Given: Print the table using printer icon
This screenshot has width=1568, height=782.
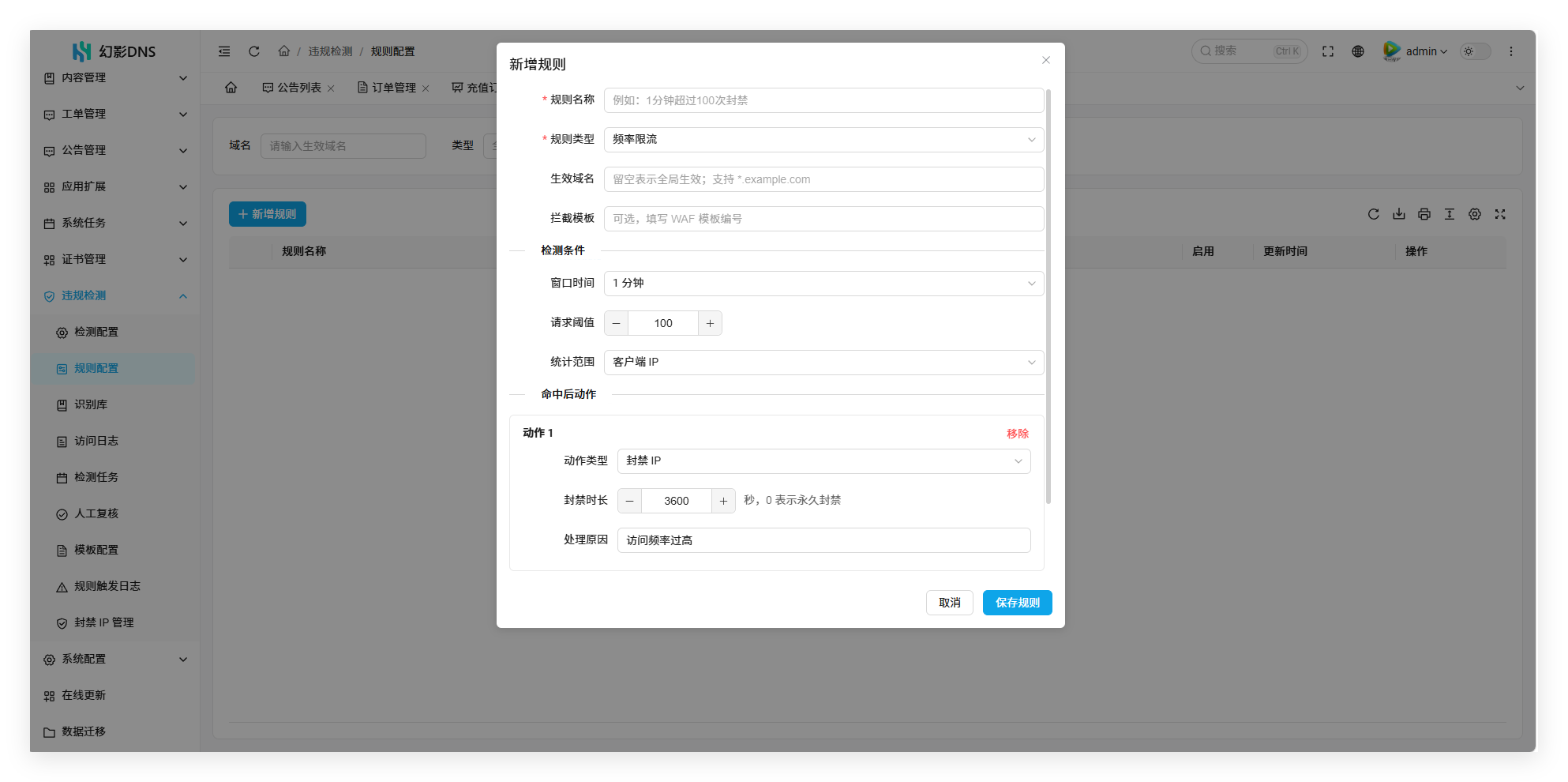Looking at the screenshot, I should pos(1424,214).
